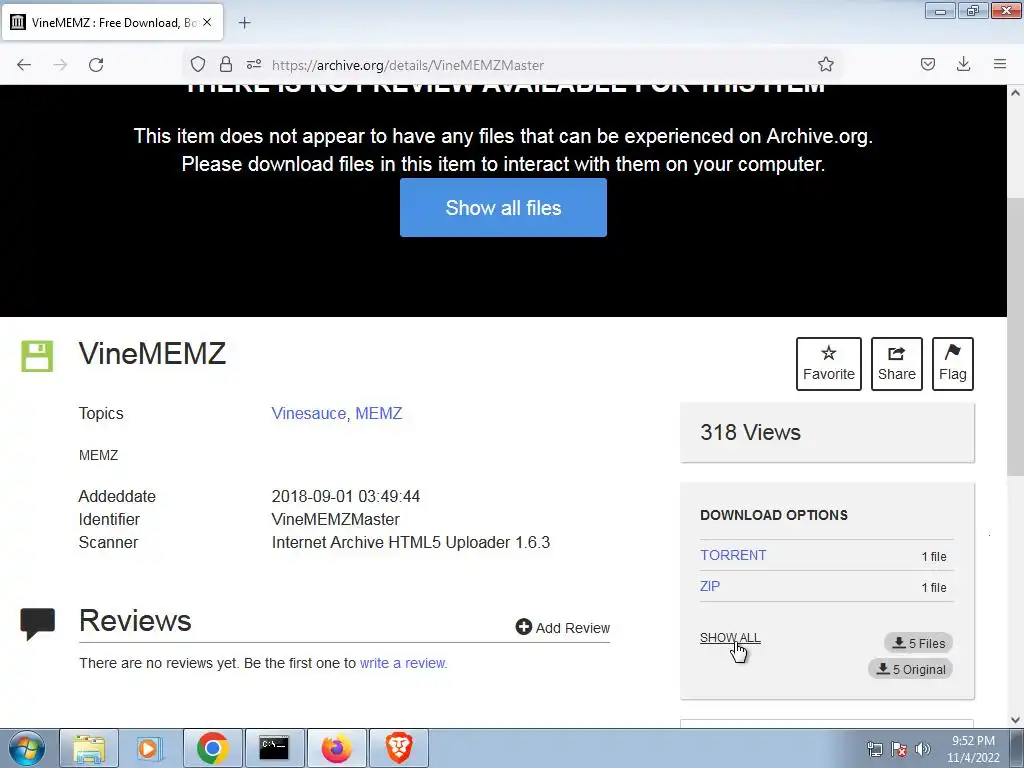The width and height of the screenshot is (1024, 768).
Task: Click the Reviews speech bubble icon
Action: click(x=38, y=624)
